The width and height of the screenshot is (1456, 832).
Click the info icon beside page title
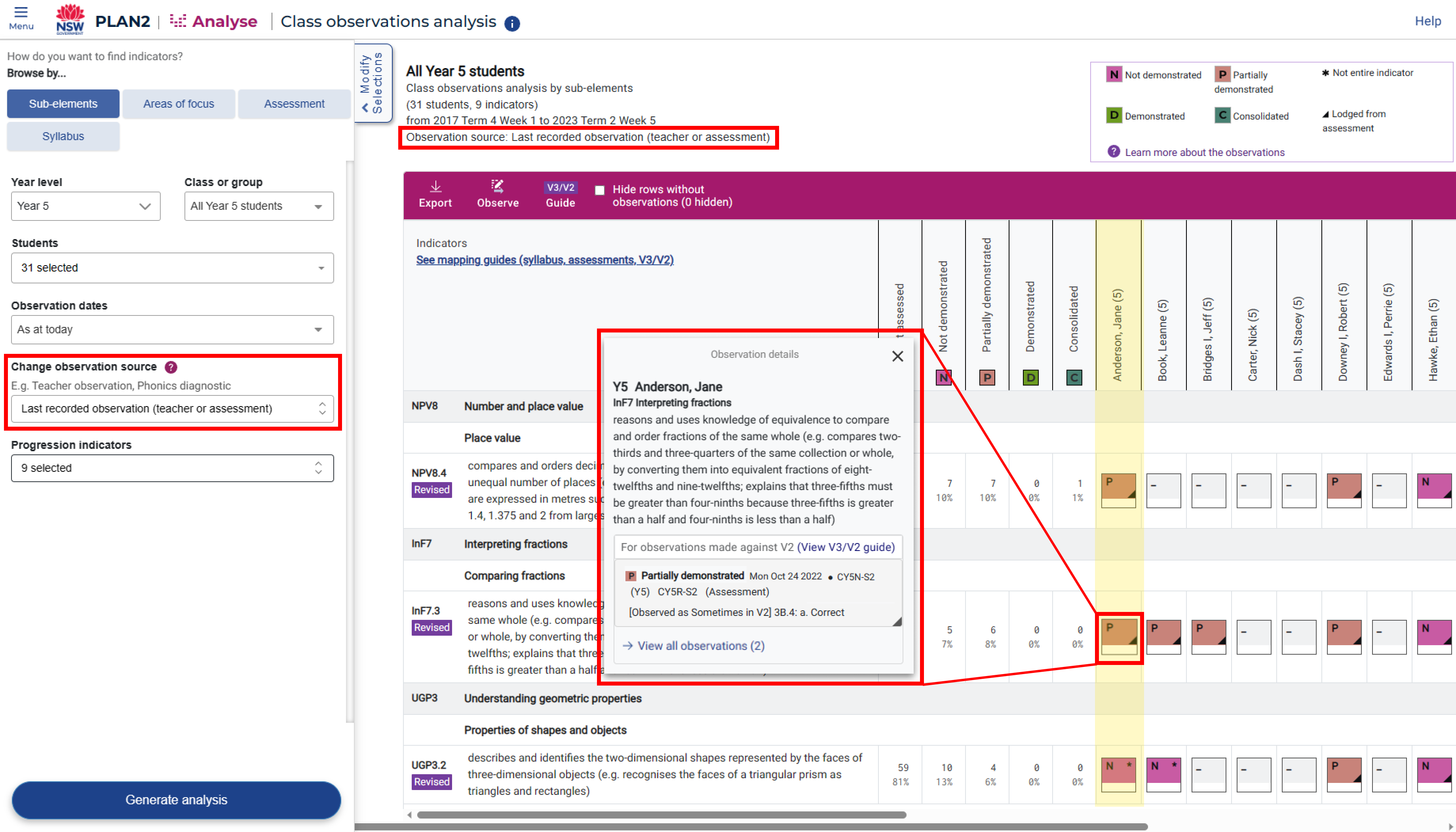pos(512,23)
